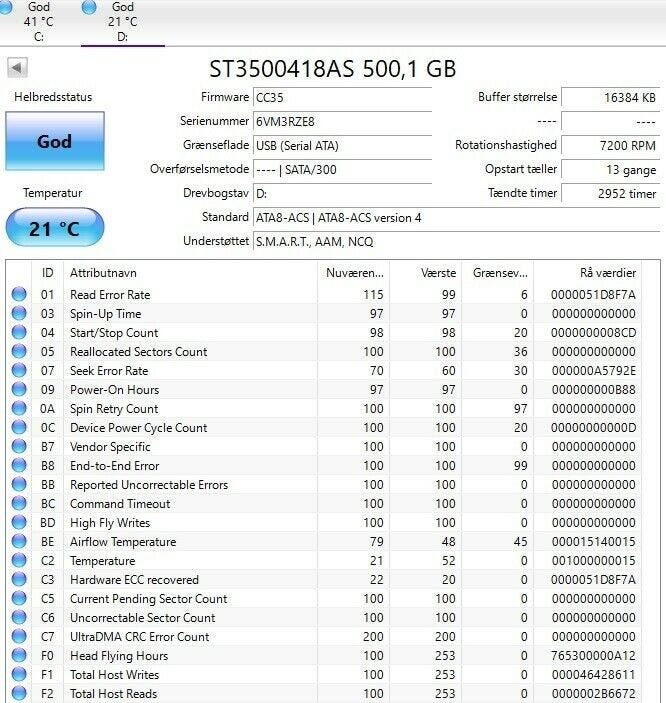Image resolution: width=666 pixels, height=703 pixels.
Task: Click the 16384 KB buffer size field
Action: pos(610,97)
